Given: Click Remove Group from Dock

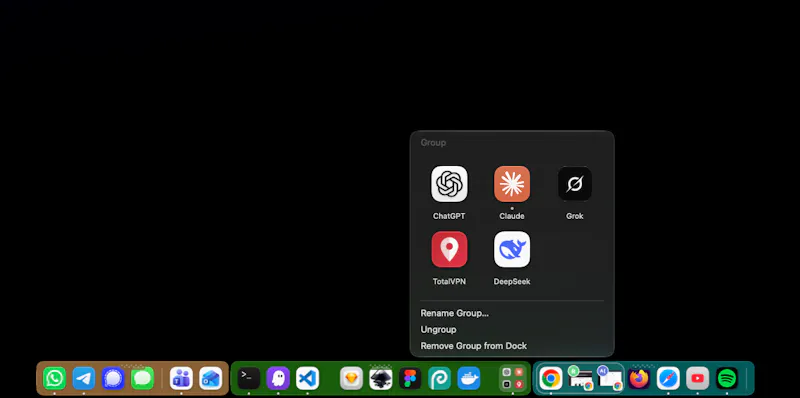Looking at the screenshot, I should (473, 346).
